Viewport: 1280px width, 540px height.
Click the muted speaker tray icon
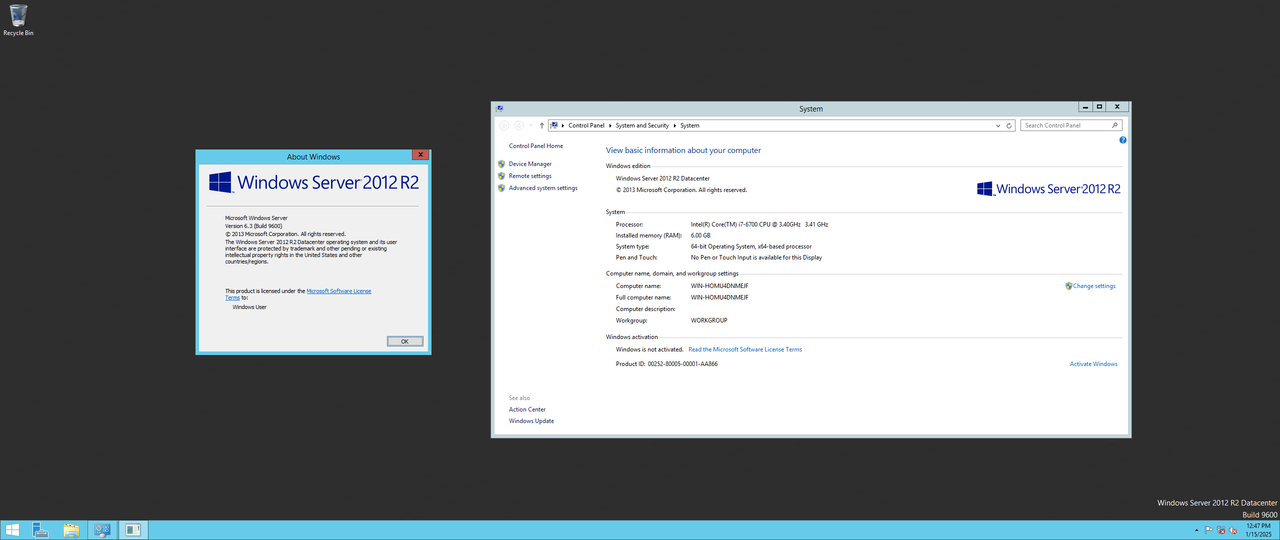[1234, 530]
